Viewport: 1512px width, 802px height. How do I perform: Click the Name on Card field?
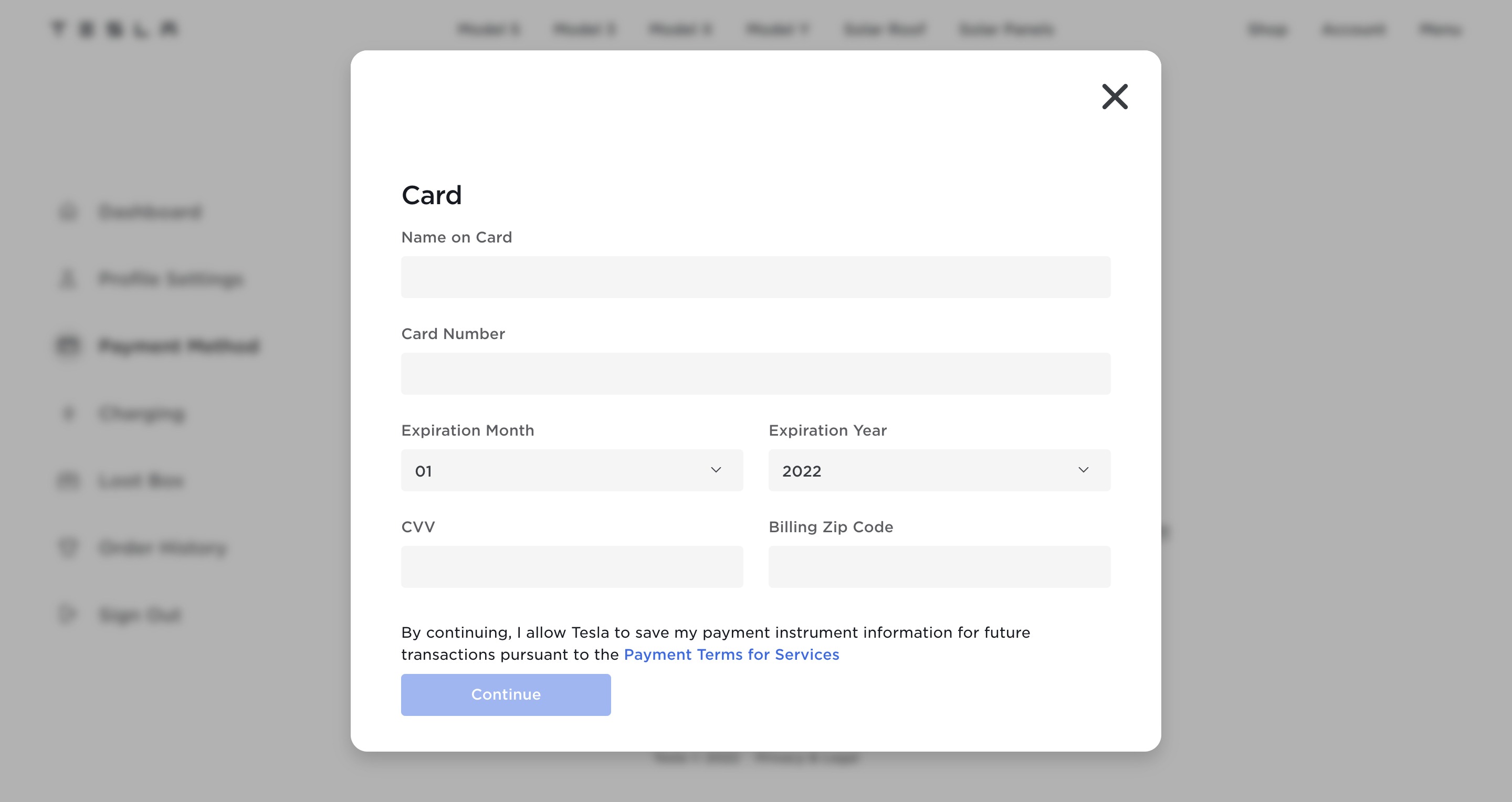point(755,277)
